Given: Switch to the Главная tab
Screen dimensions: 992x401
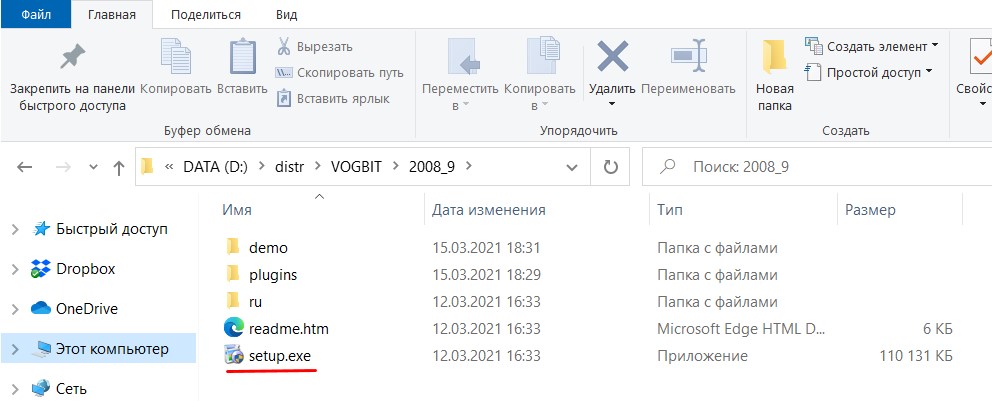Looking at the screenshot, I should (111, 14).
